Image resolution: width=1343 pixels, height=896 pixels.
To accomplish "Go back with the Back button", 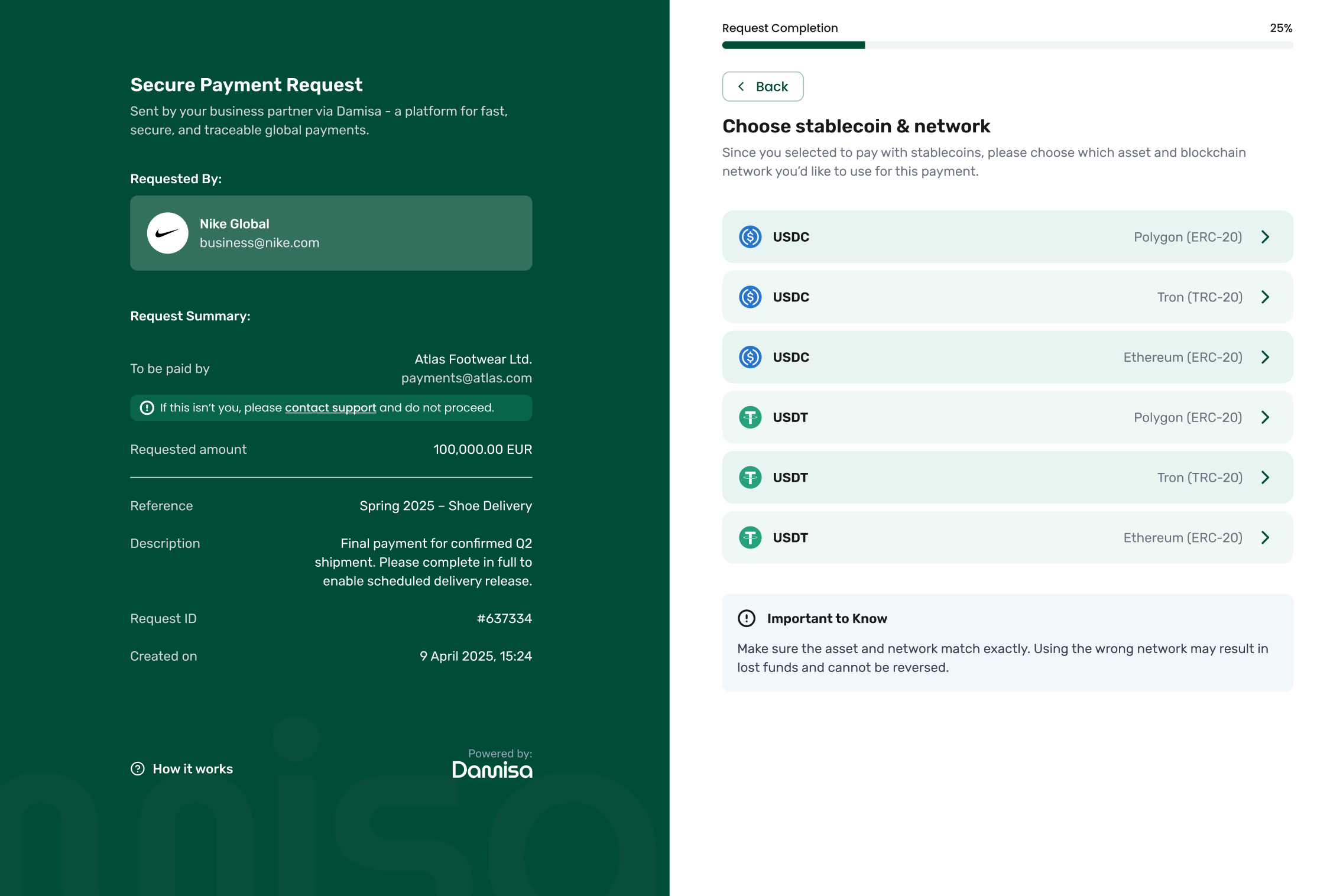I will (763, 87).
